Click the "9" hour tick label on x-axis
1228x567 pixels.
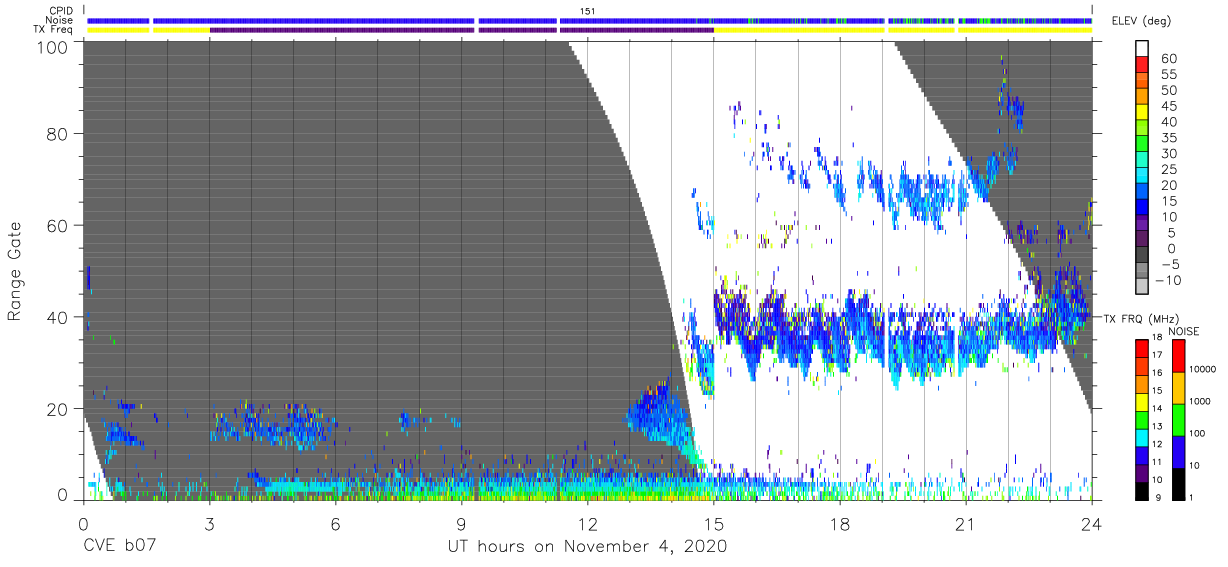tap(461, 524)
